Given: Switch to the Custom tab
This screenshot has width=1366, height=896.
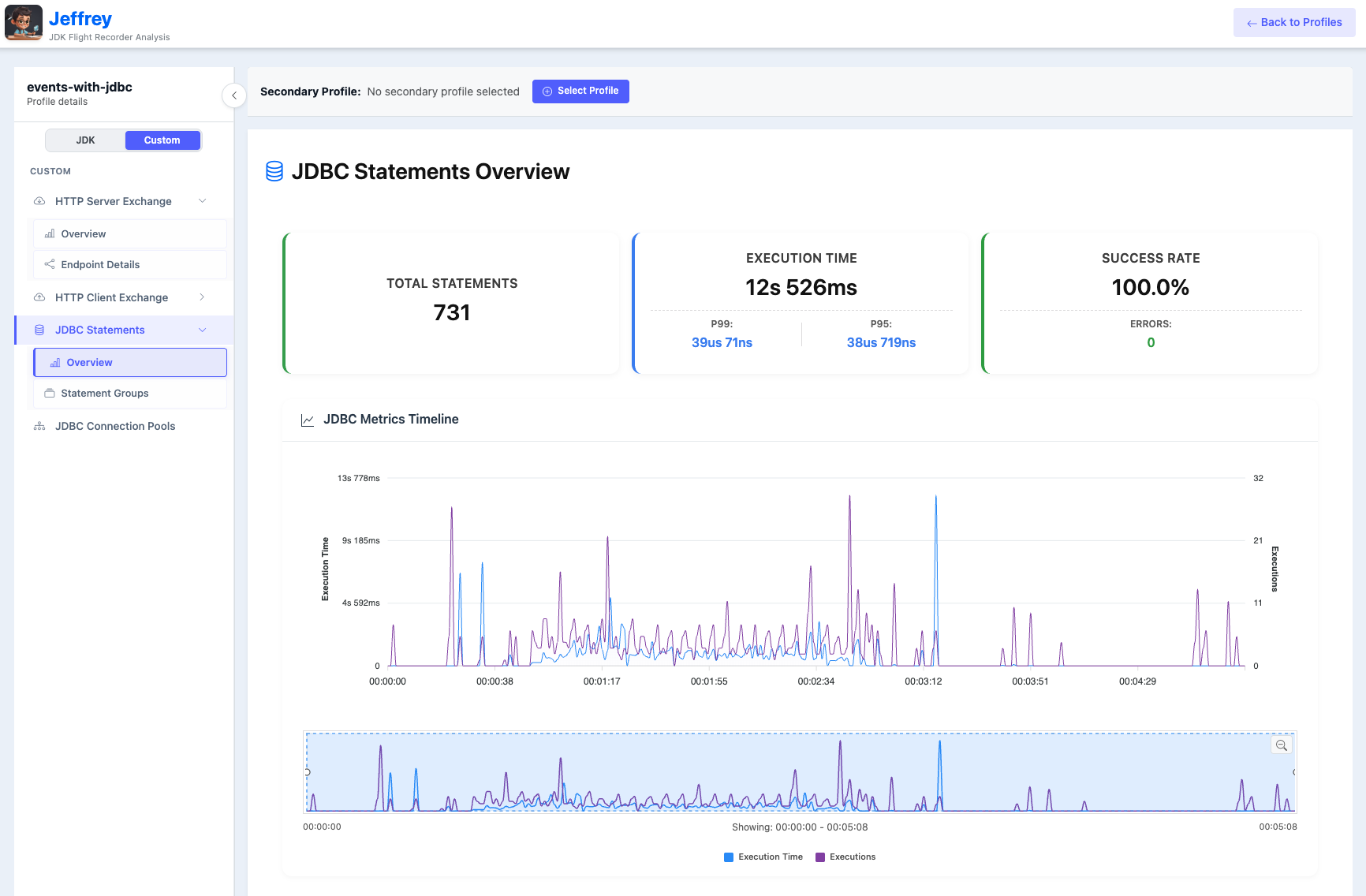Looking at the screenshot, I should coord(162,140).
